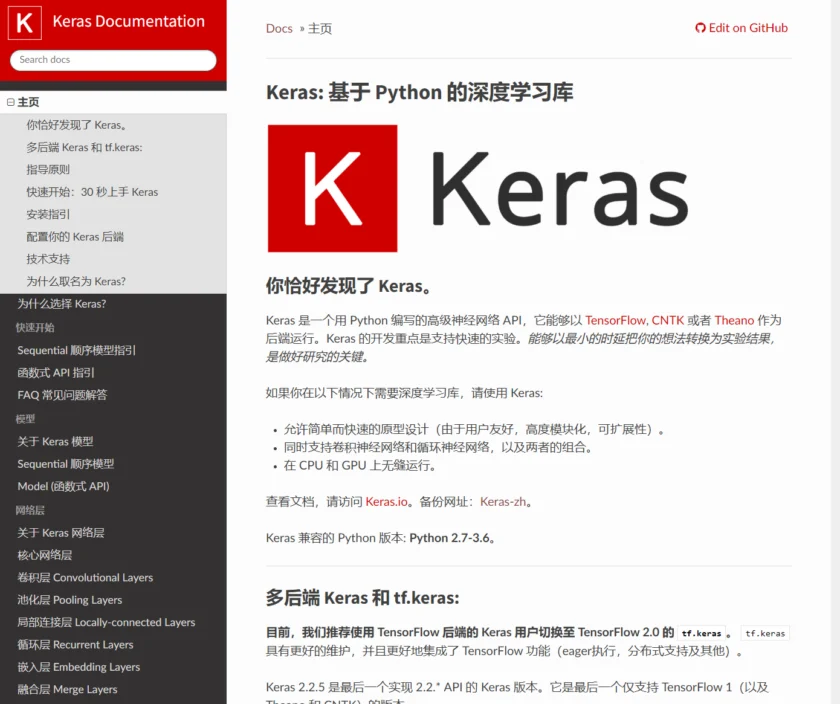Click the 网络层 sidebar caption
Image resolution: width=840 pixels, height=704 pixels.
tap(30, 510)
